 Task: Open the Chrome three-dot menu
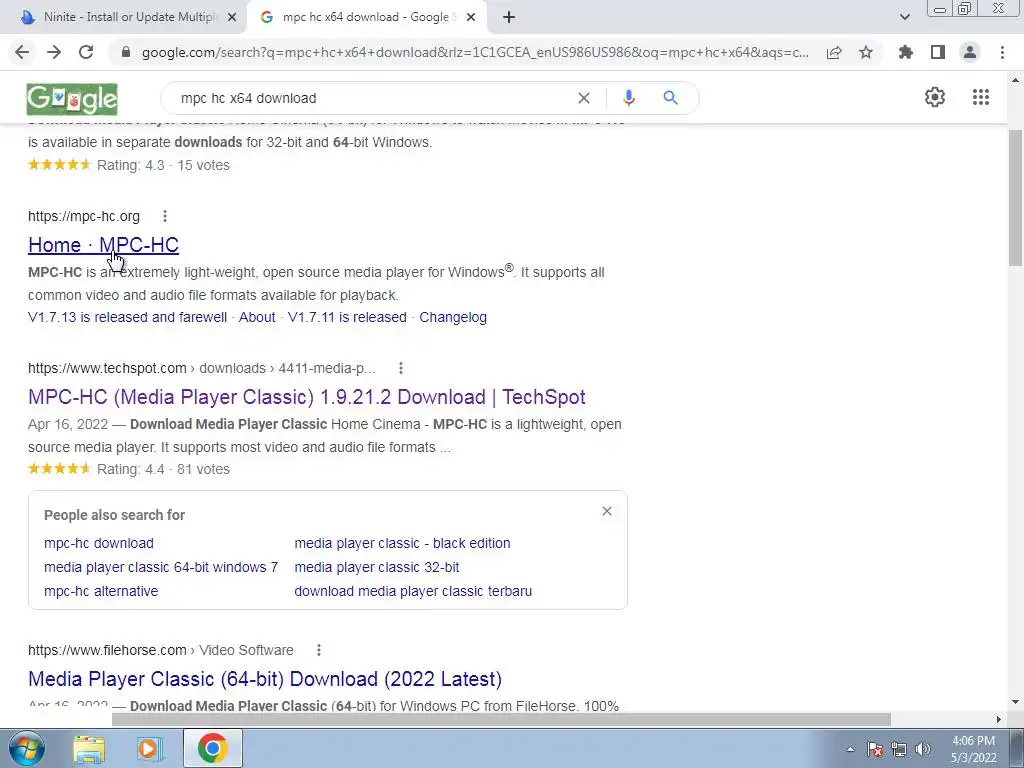[1002, 52]
